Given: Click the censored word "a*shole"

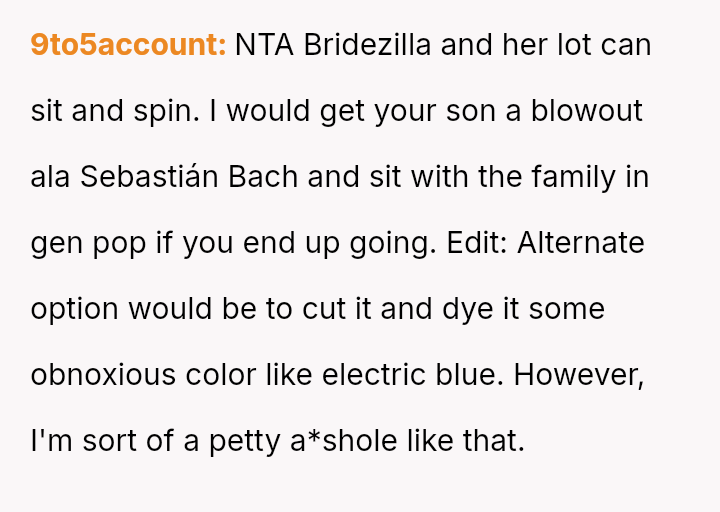Looking at the screenshot, I should [349, 441].
